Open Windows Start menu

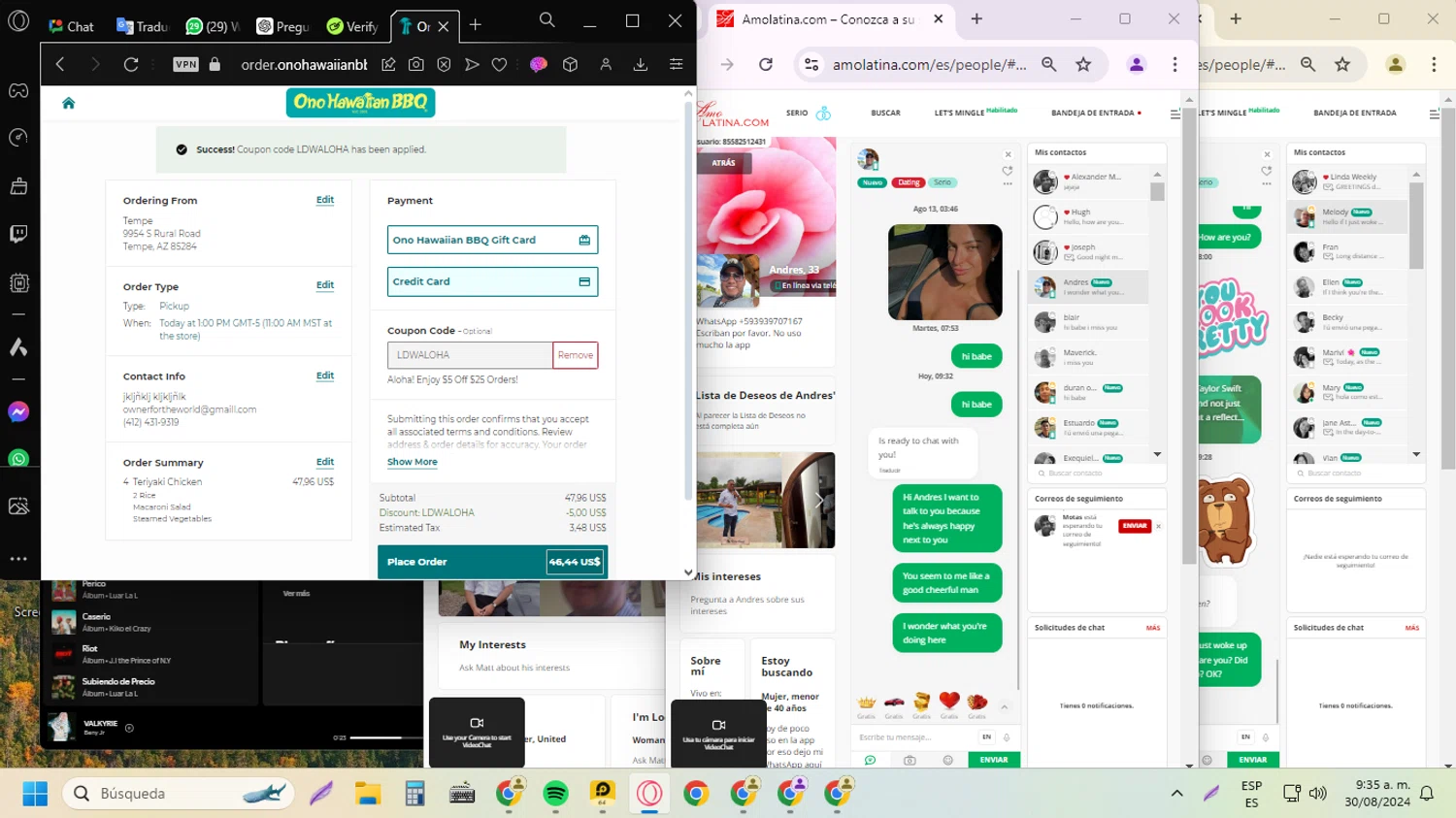(x=35, y=794)
